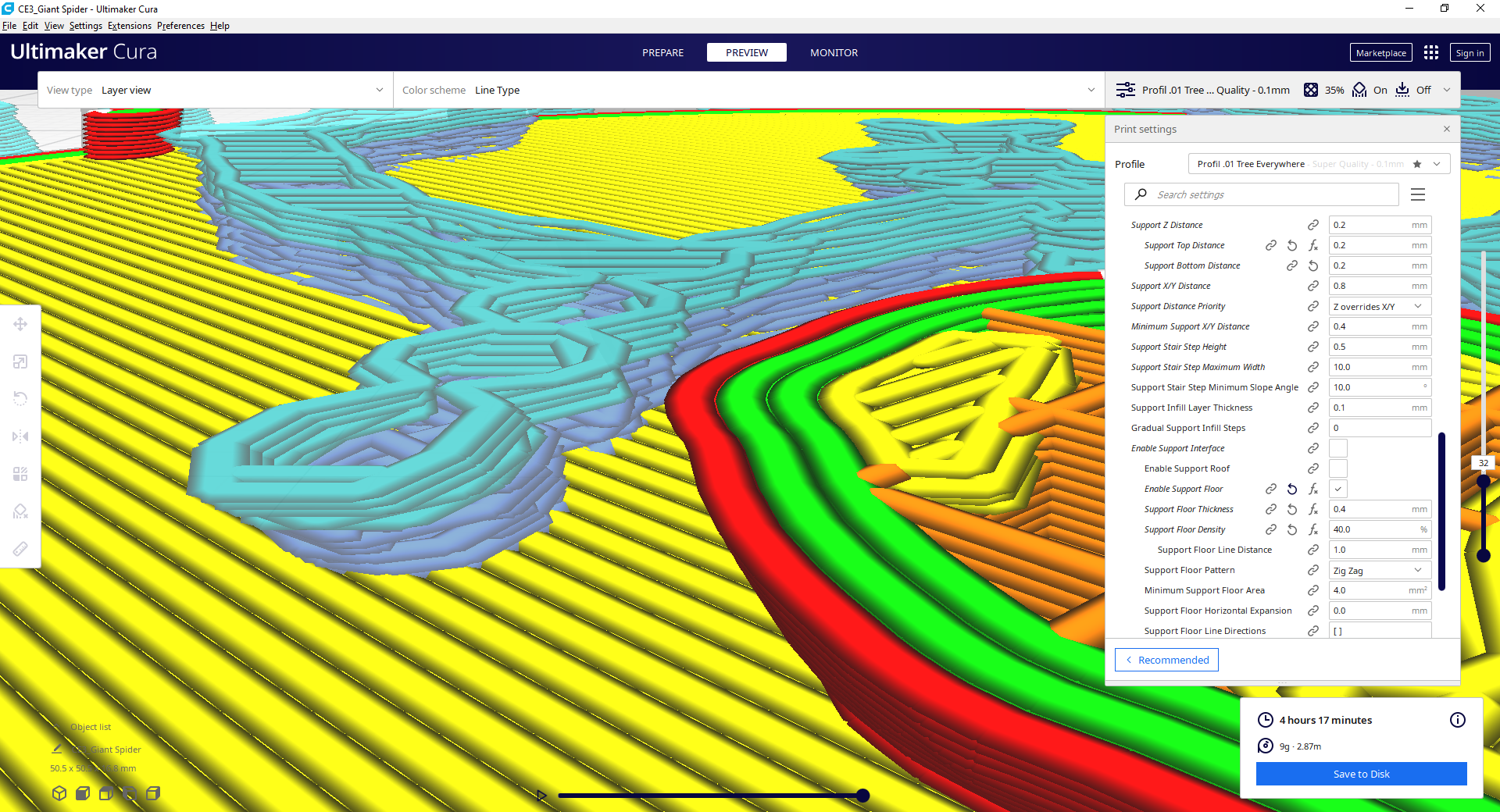The width and height of the screenshot is (1500, 812).
Task: Click fx icon for Support Top Distance
Action: [x=1313, y=245]
